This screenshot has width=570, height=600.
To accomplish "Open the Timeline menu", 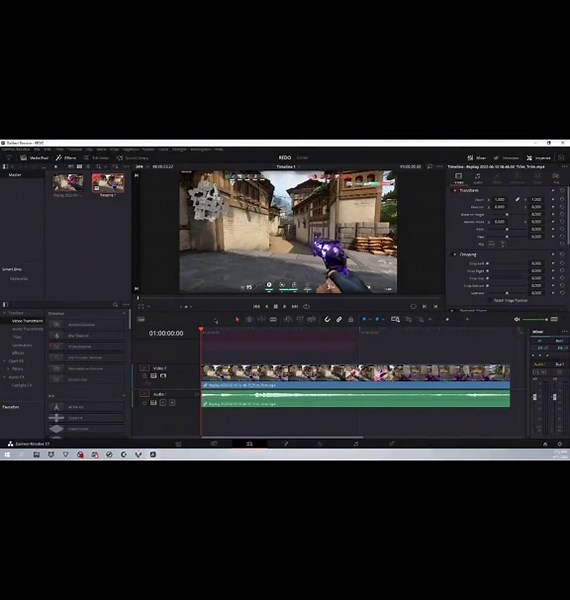I will 75,149.
